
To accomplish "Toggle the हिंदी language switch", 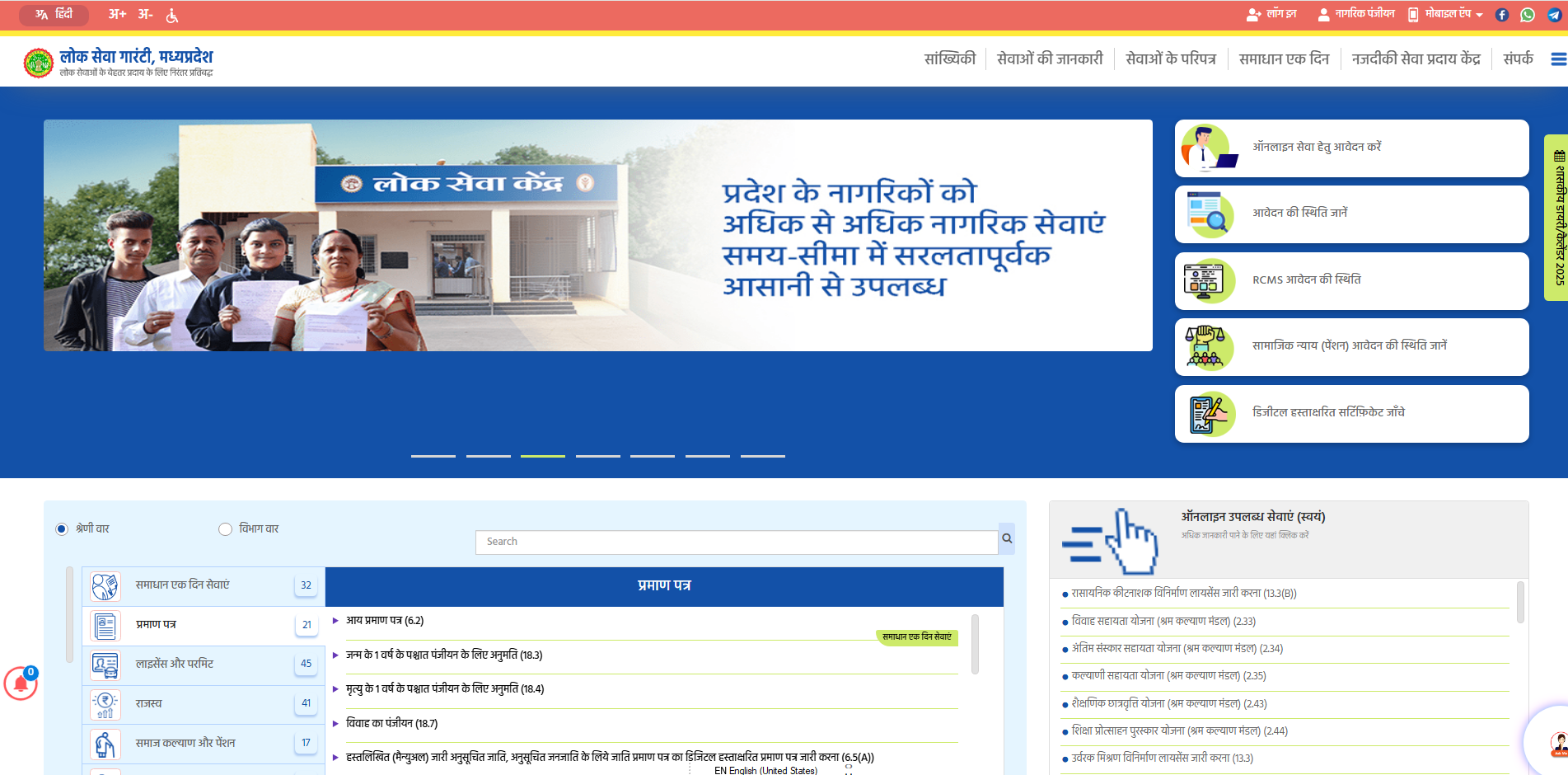I will 54,15.
